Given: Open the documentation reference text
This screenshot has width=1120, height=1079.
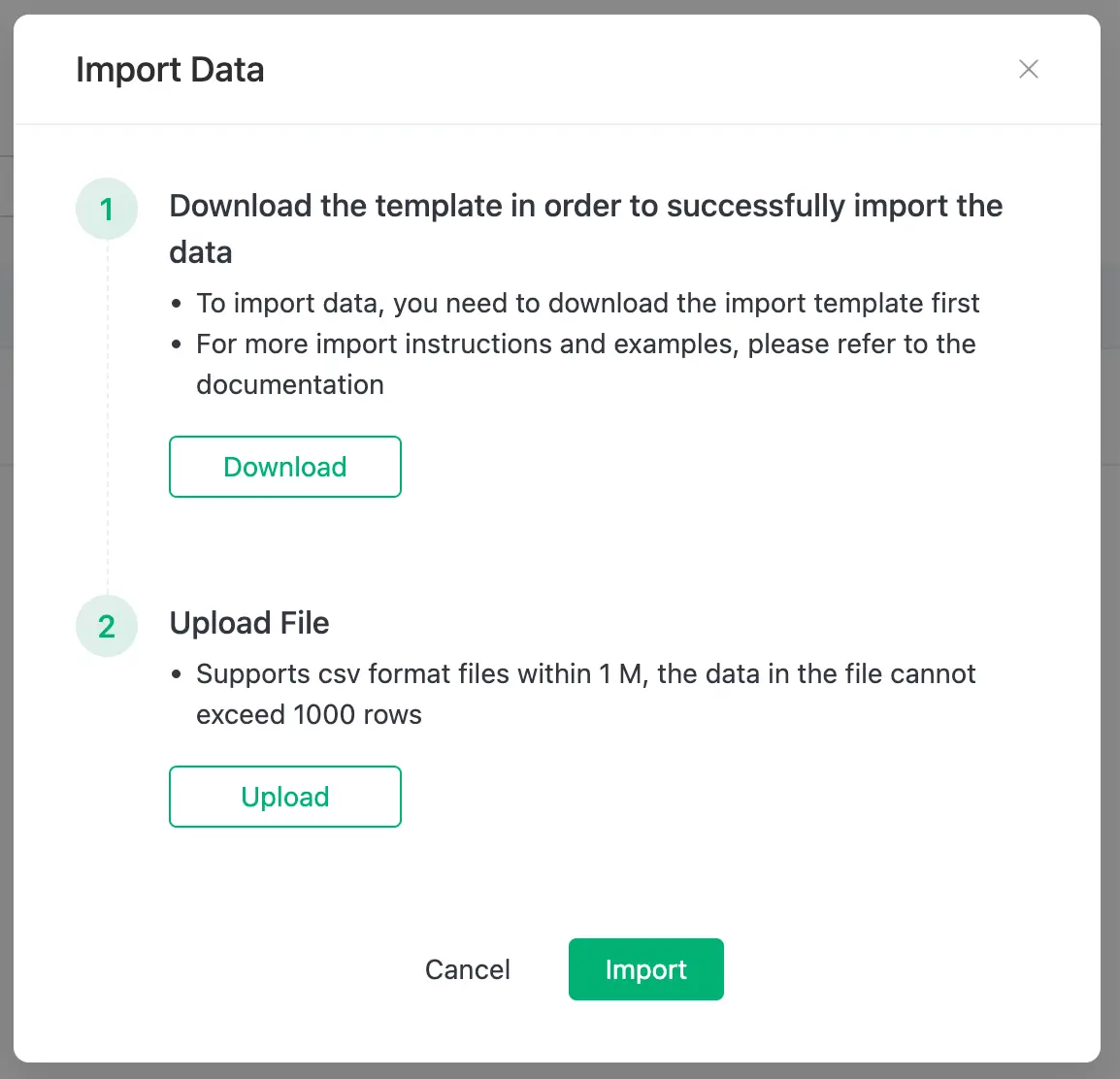Looking at the screenshot, I should coord(289,384).
